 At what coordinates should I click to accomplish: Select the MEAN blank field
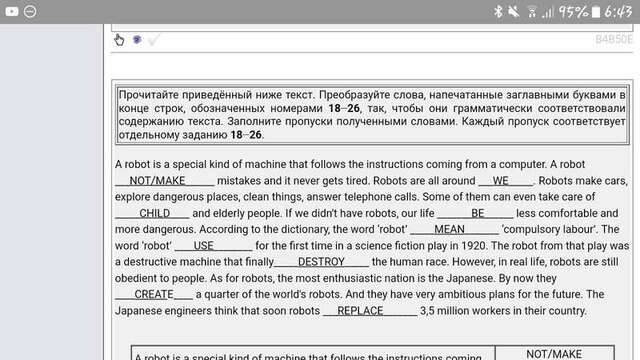[x=454, y=229]
